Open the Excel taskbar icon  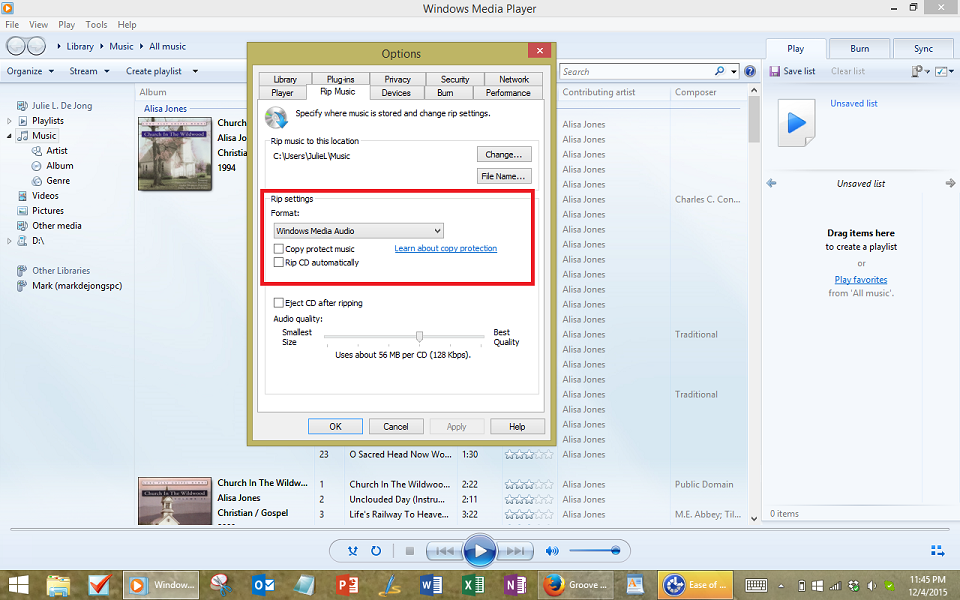pyautogui.click(x=473, y=585)
